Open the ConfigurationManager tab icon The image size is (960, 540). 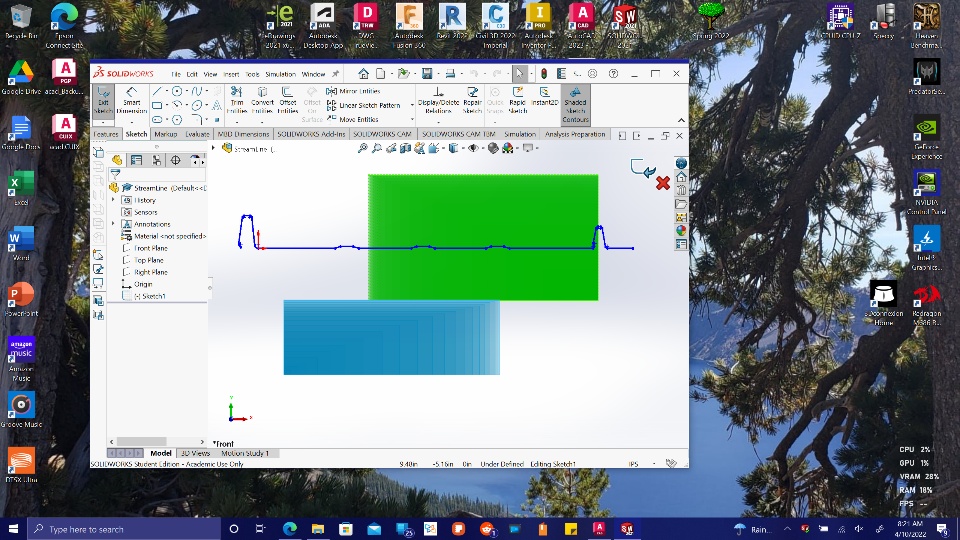(156, 160)
